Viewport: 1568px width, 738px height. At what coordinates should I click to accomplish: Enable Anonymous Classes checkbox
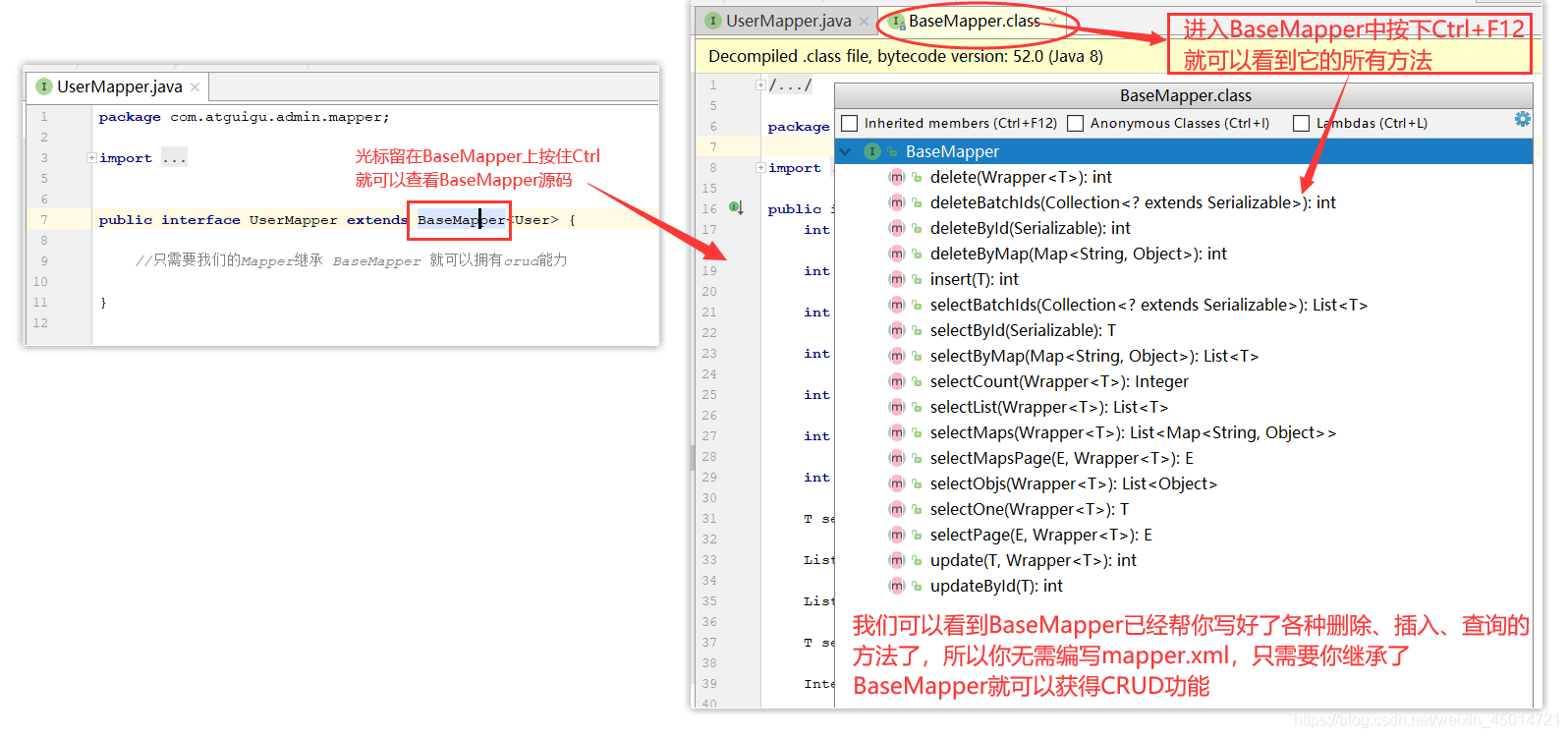coord(1075,123)
